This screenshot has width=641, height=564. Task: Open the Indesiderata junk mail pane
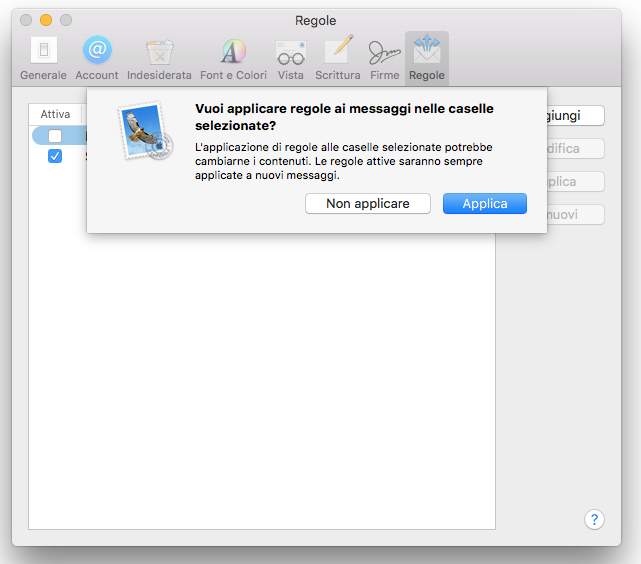pos(159,58)
